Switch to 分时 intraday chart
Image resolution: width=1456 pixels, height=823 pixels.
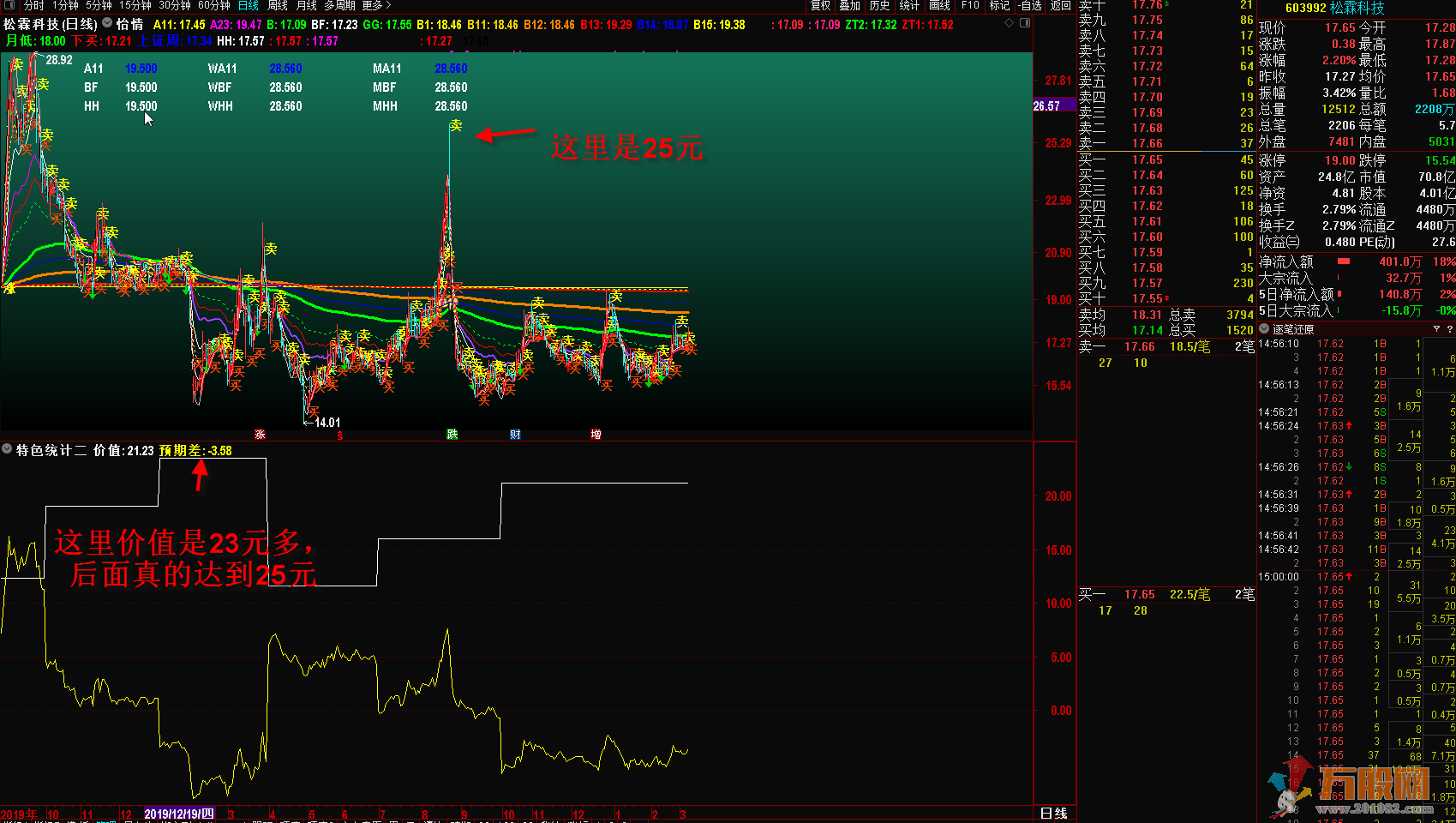[x=33, y=5]
